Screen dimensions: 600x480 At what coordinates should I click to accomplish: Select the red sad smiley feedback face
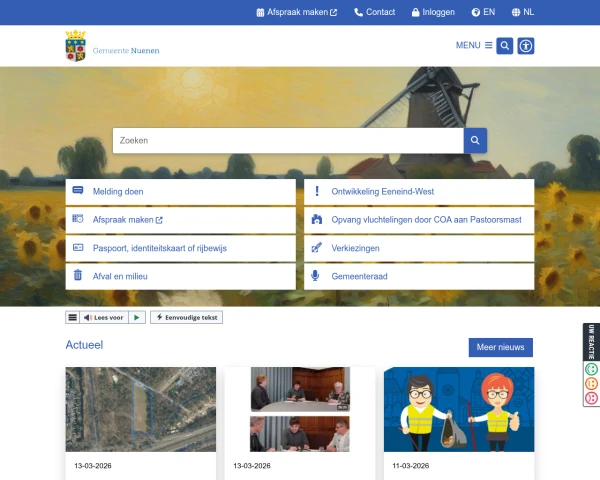pyautogui.click(x=591, y=398)
